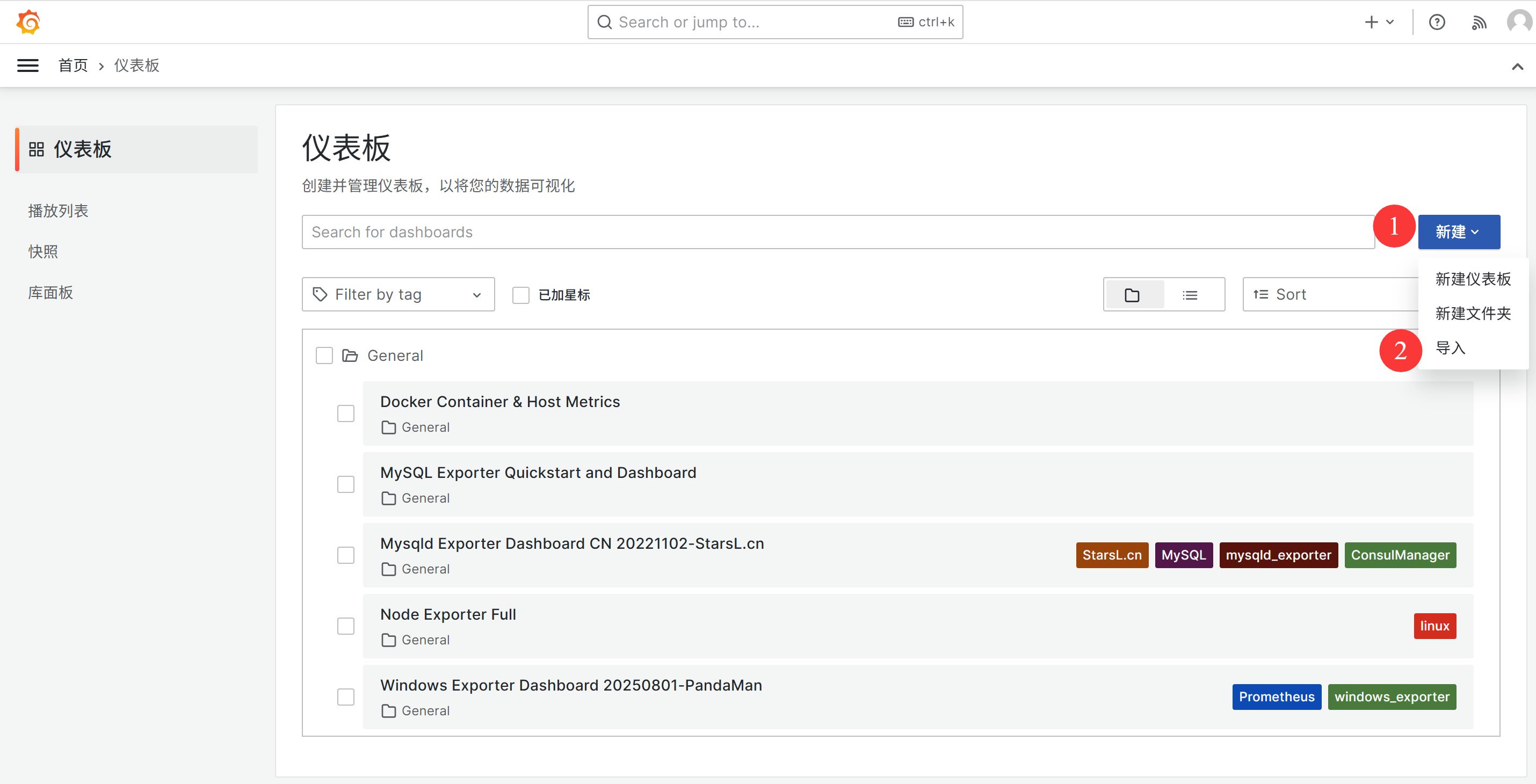Open the help question mark icon
This screenshot has width=1536, height=784.
1437,22
